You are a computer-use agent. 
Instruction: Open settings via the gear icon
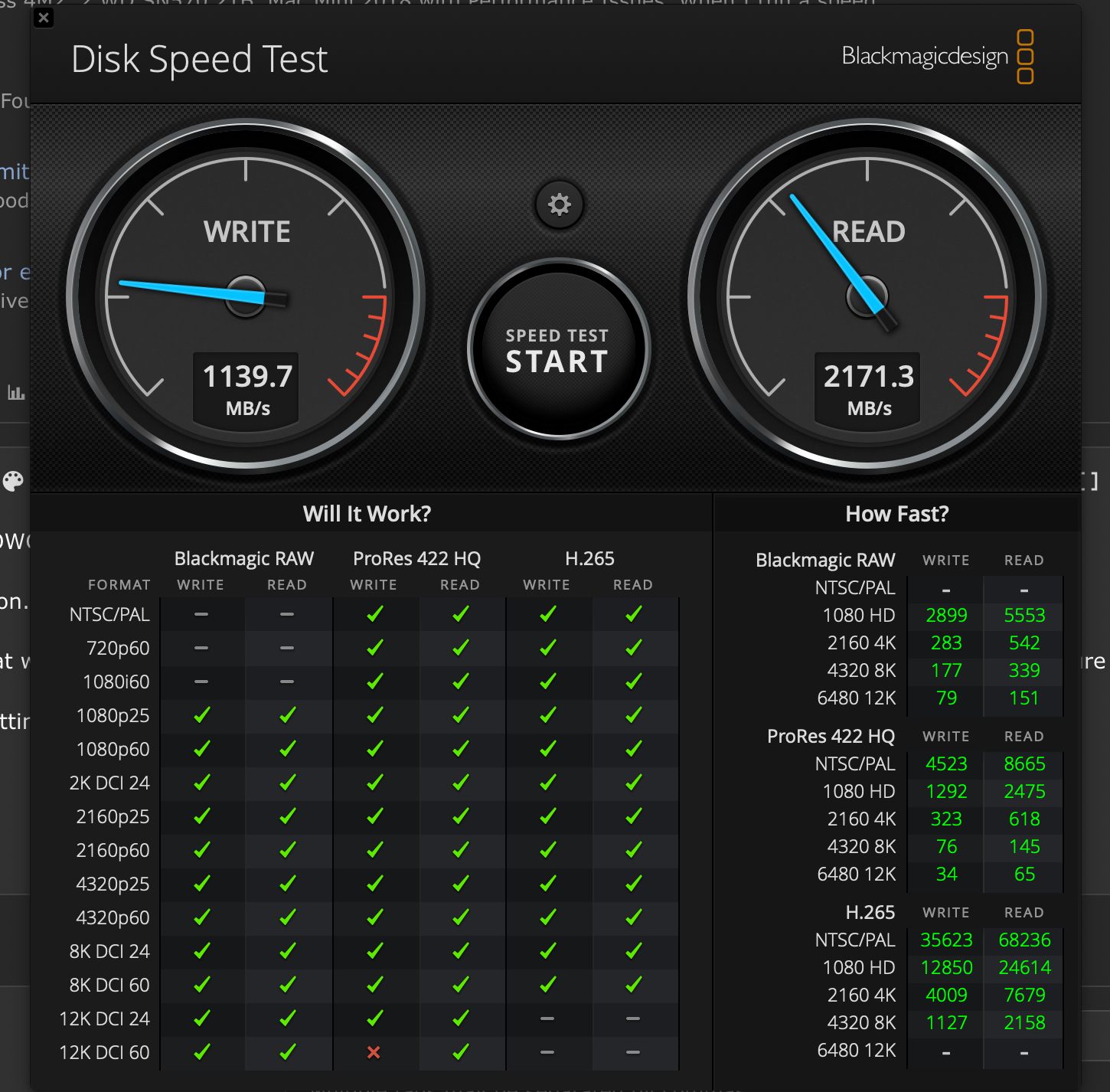pyautogui.click(x=560, y=204)
